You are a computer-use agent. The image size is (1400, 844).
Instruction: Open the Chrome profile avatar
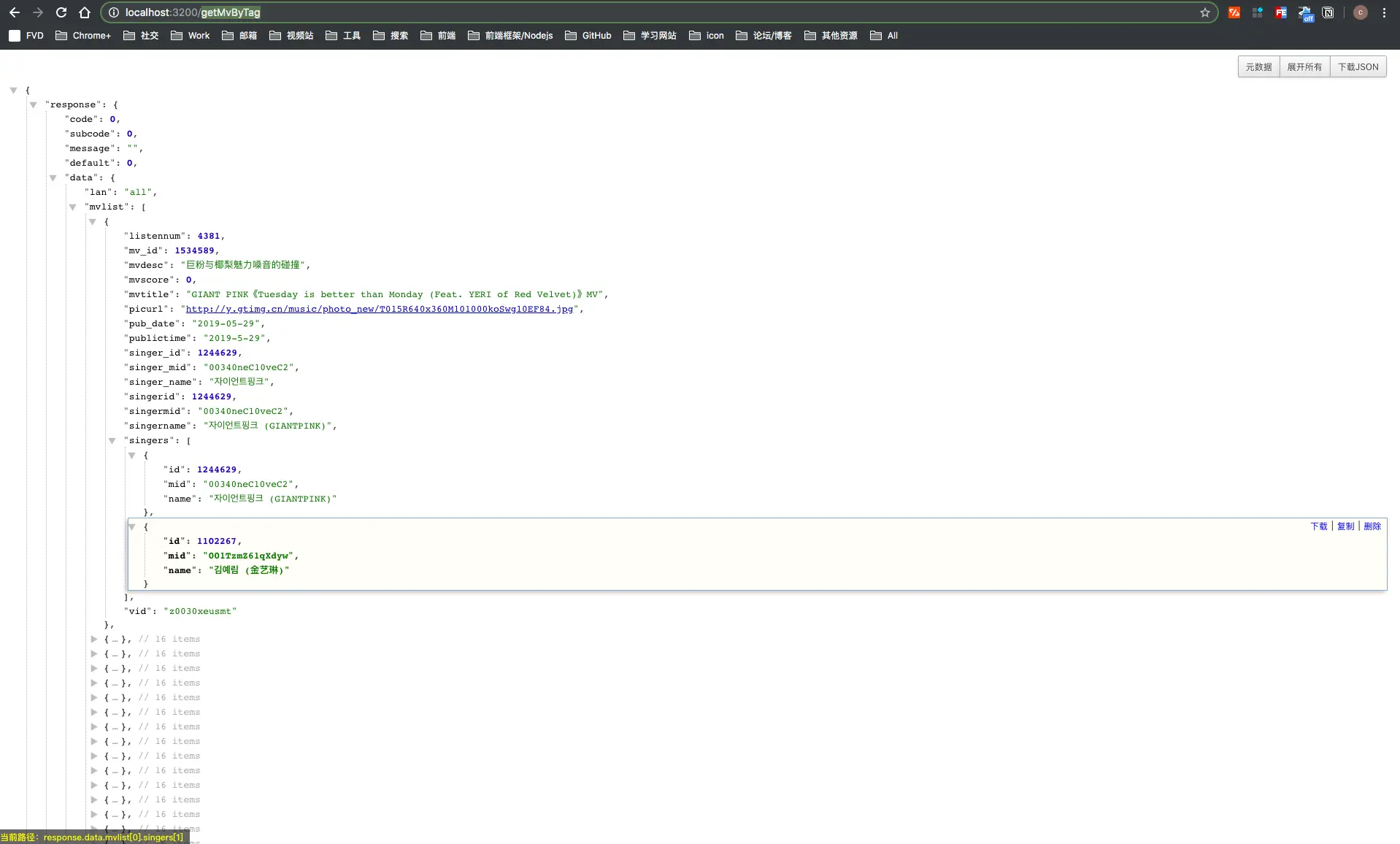[1361, 12]
